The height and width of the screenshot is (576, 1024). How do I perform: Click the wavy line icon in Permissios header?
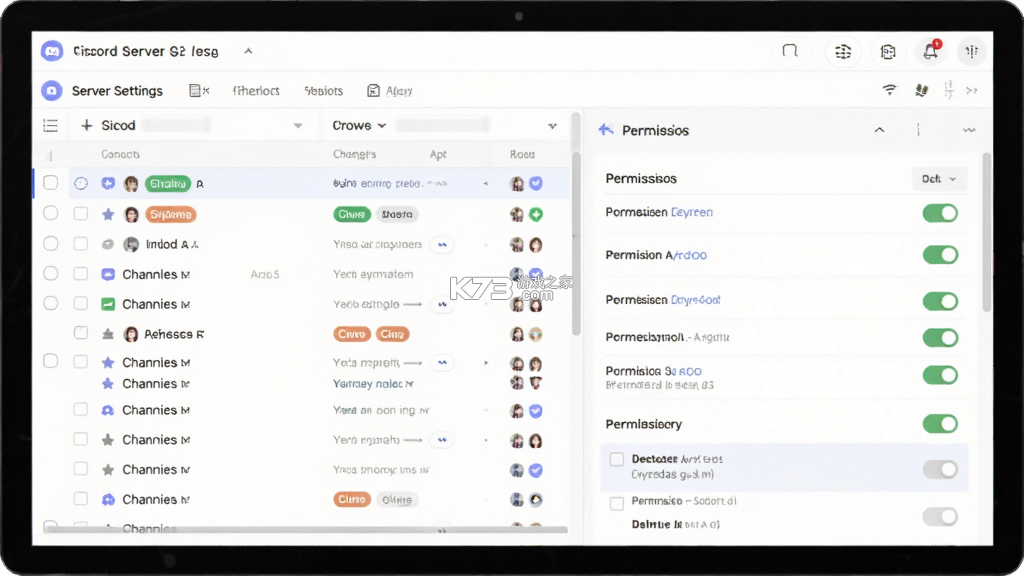tap(969, 130)
